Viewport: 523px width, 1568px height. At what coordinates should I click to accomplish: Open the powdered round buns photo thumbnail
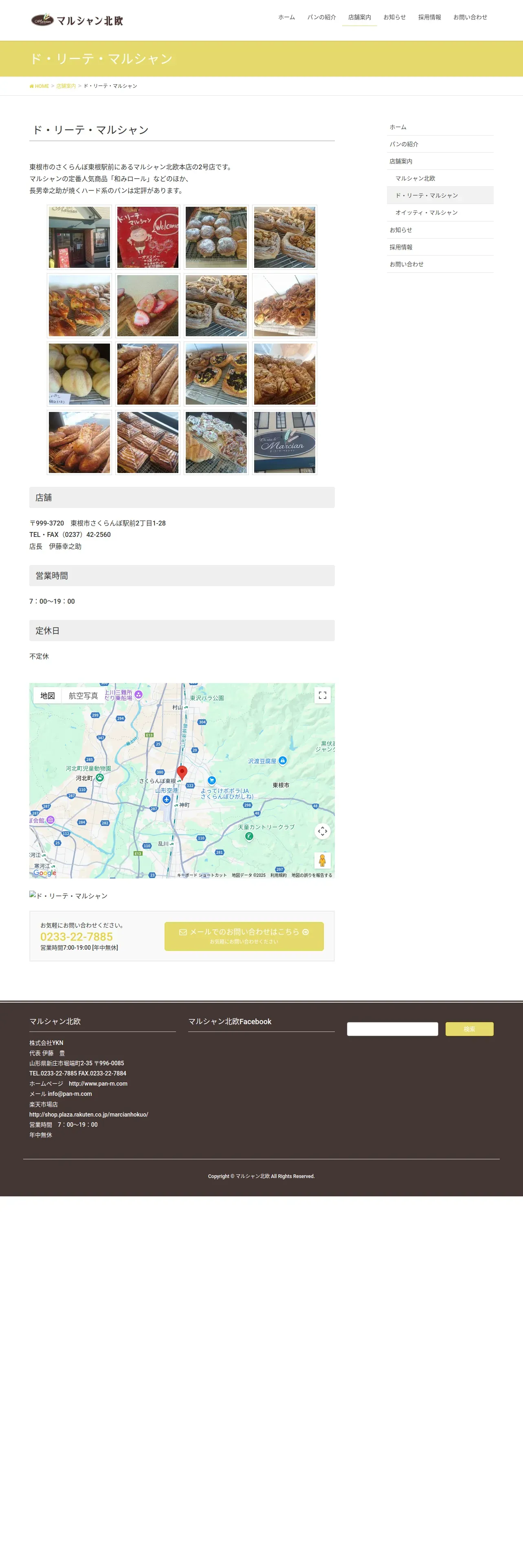pos(216,237)
